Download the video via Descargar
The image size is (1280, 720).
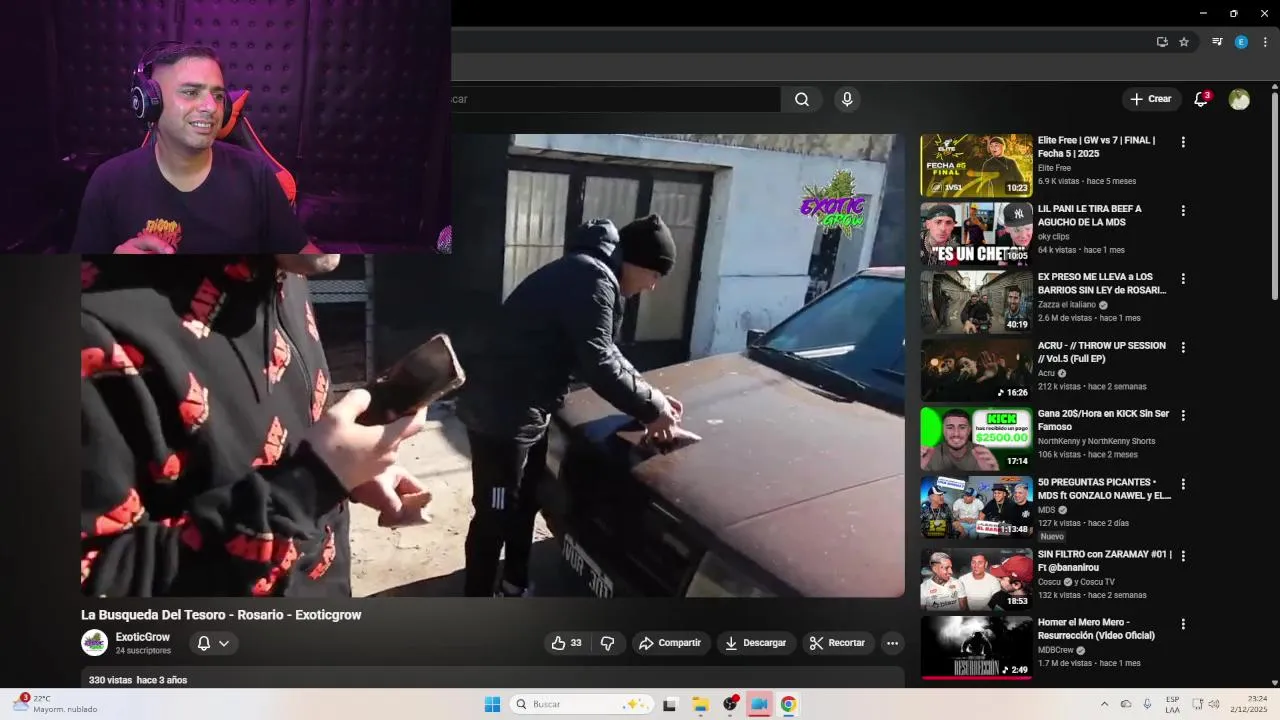(x=756, y=643)
